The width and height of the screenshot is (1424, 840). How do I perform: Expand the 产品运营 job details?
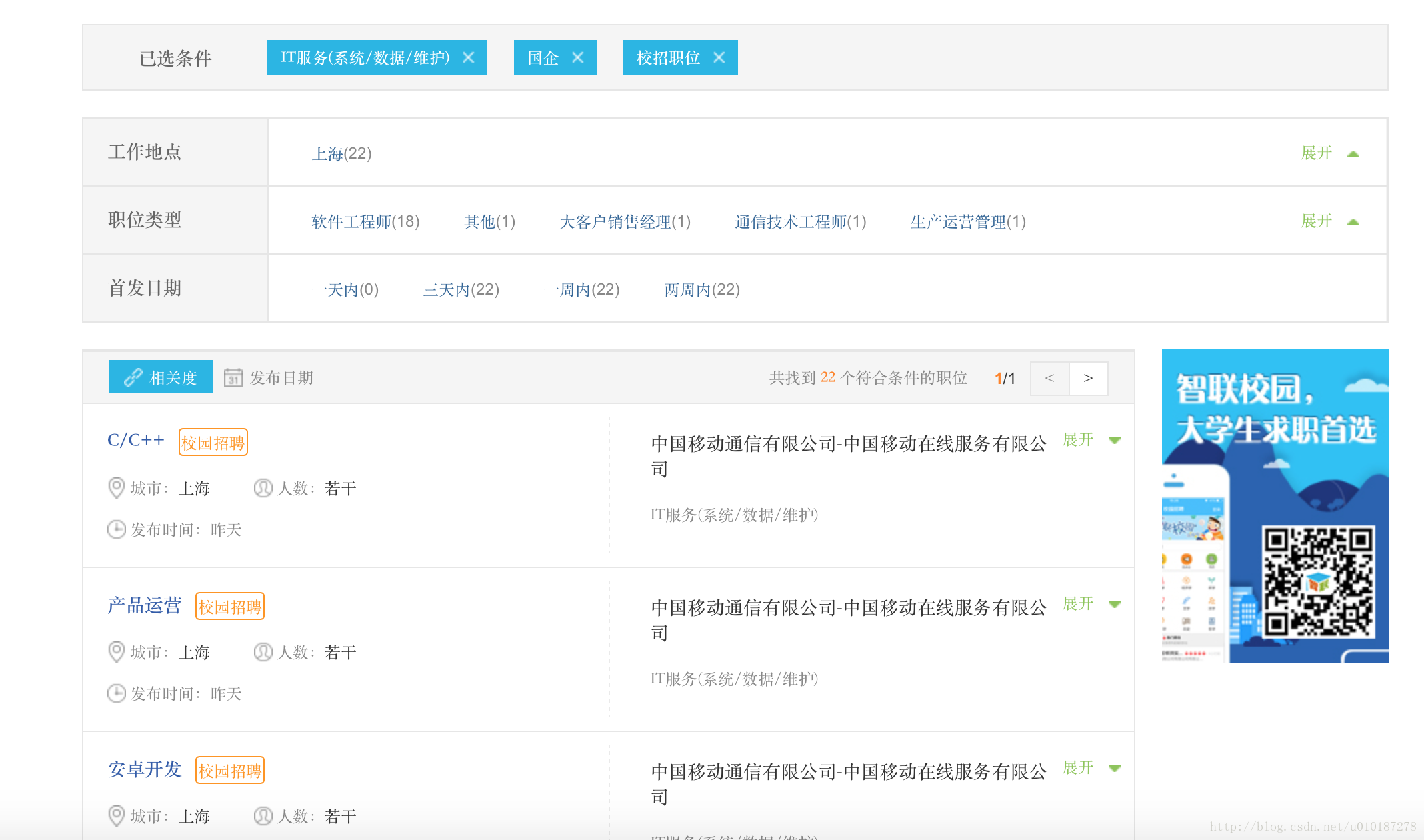pyautogui.click(x=1091, y=604)
